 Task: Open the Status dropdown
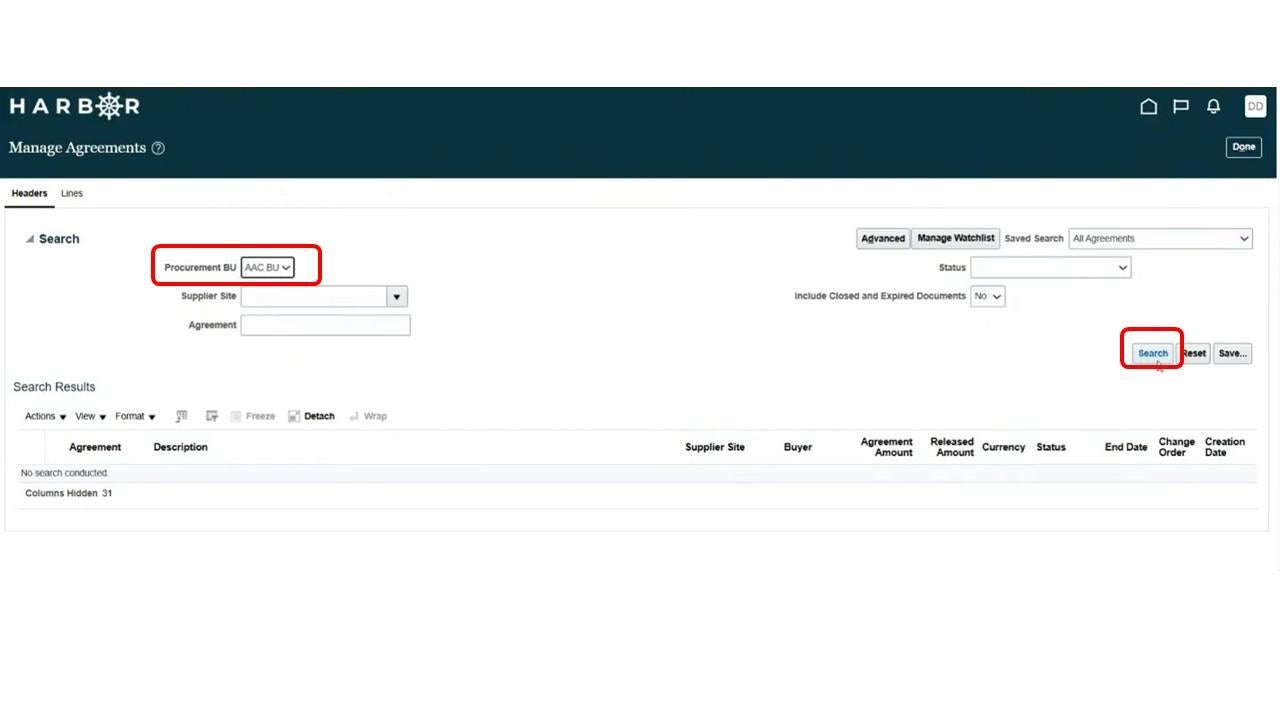pyautogui.click(x=1050, y=267)
